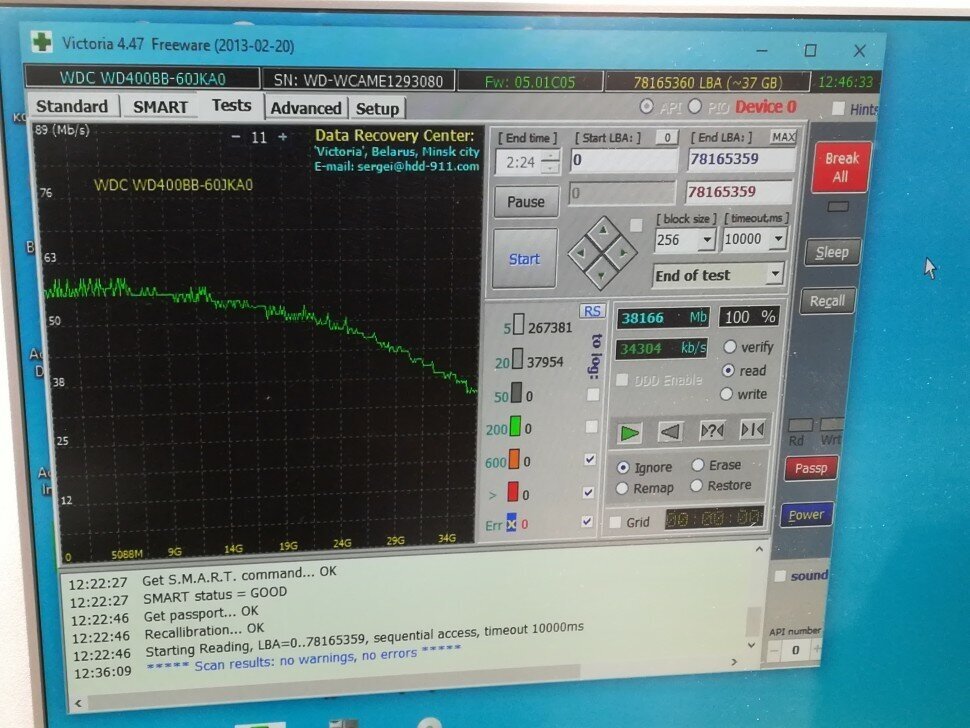
Task: Click the MAX button above End LBA
Action: click(x=783, y=137)
